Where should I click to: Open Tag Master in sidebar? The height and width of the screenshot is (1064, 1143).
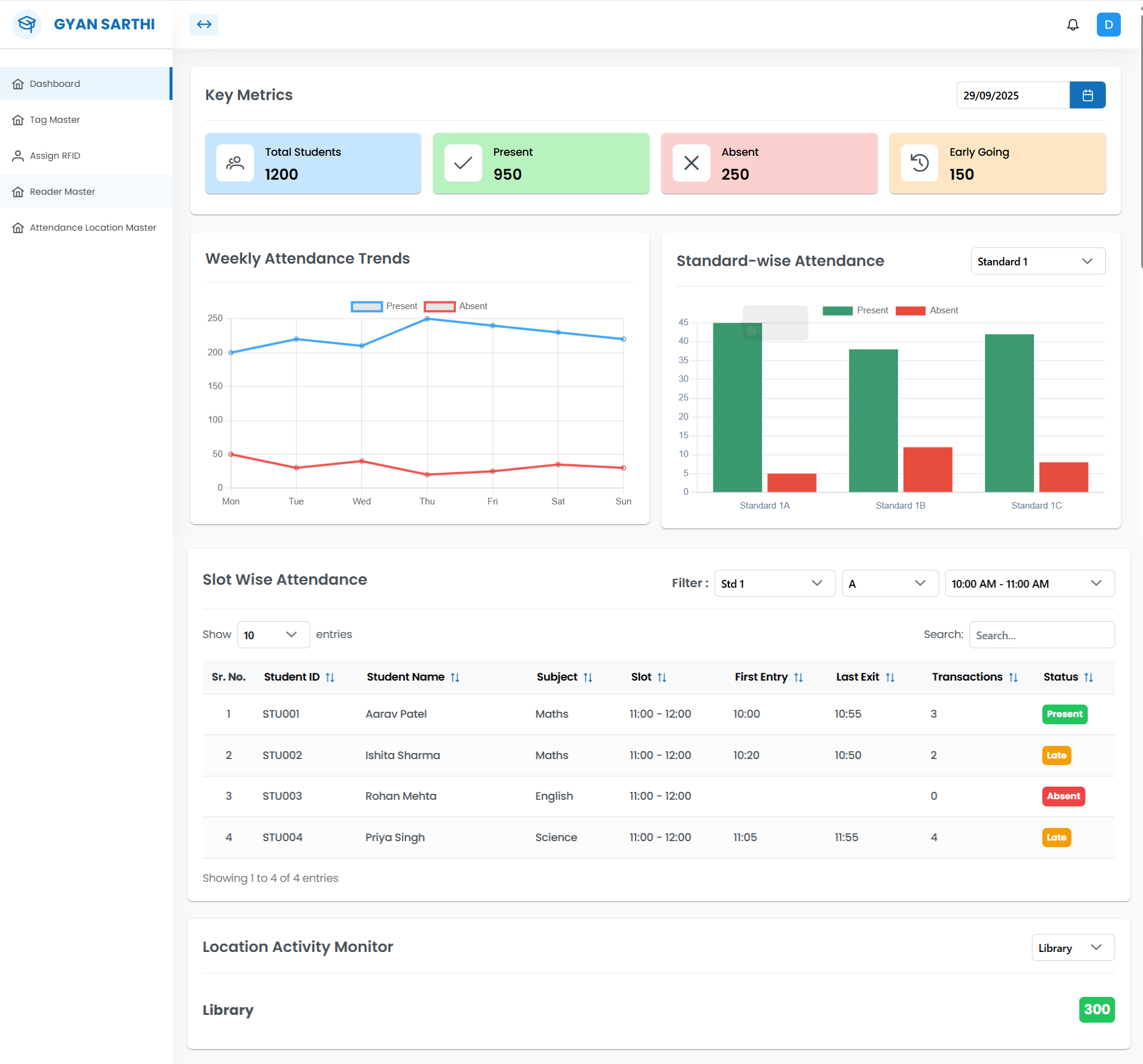coord(55,120)
